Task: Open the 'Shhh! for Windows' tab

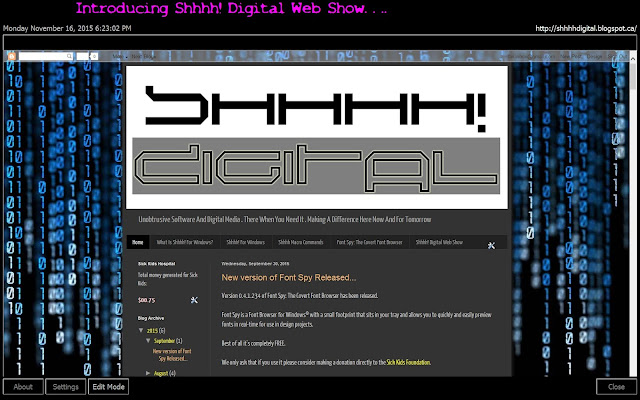Action: click(245, 242)
